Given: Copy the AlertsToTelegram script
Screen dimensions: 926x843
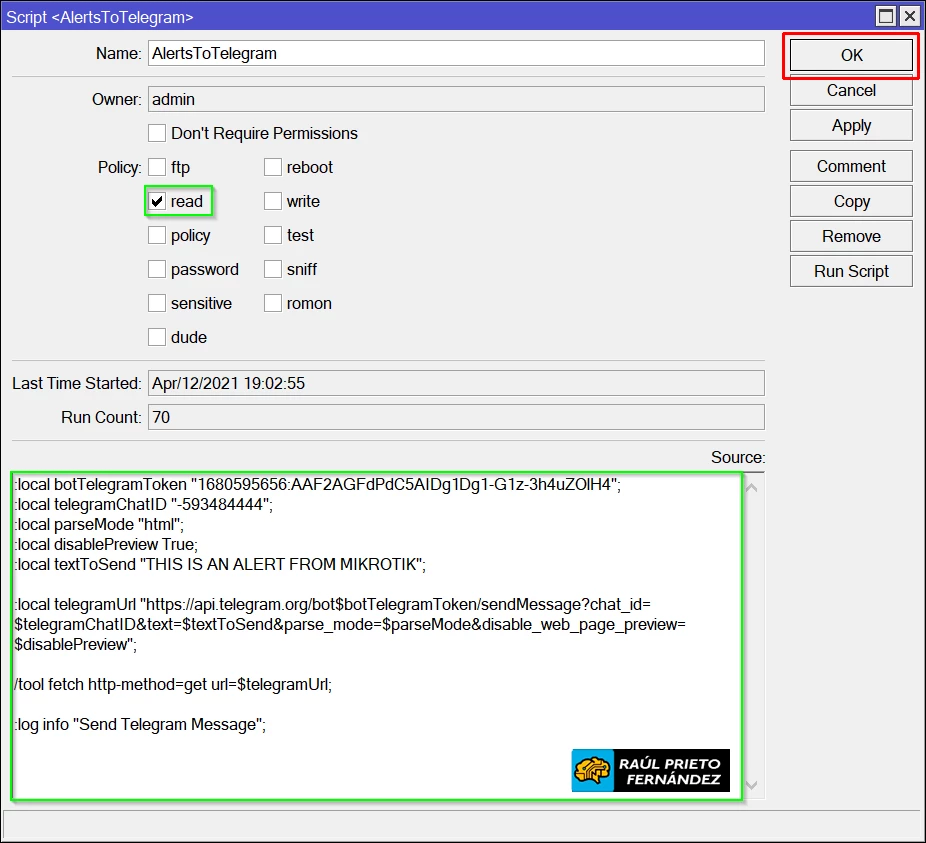Looking at the screenshot, I should click(x=851, y=201).
